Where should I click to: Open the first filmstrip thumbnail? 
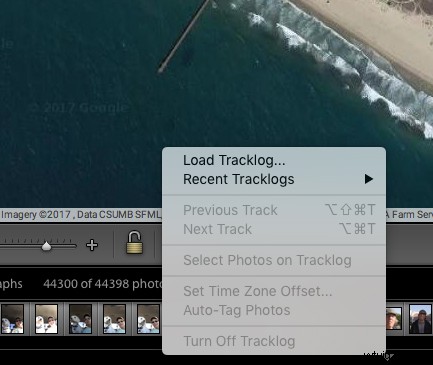click(12, 319)
